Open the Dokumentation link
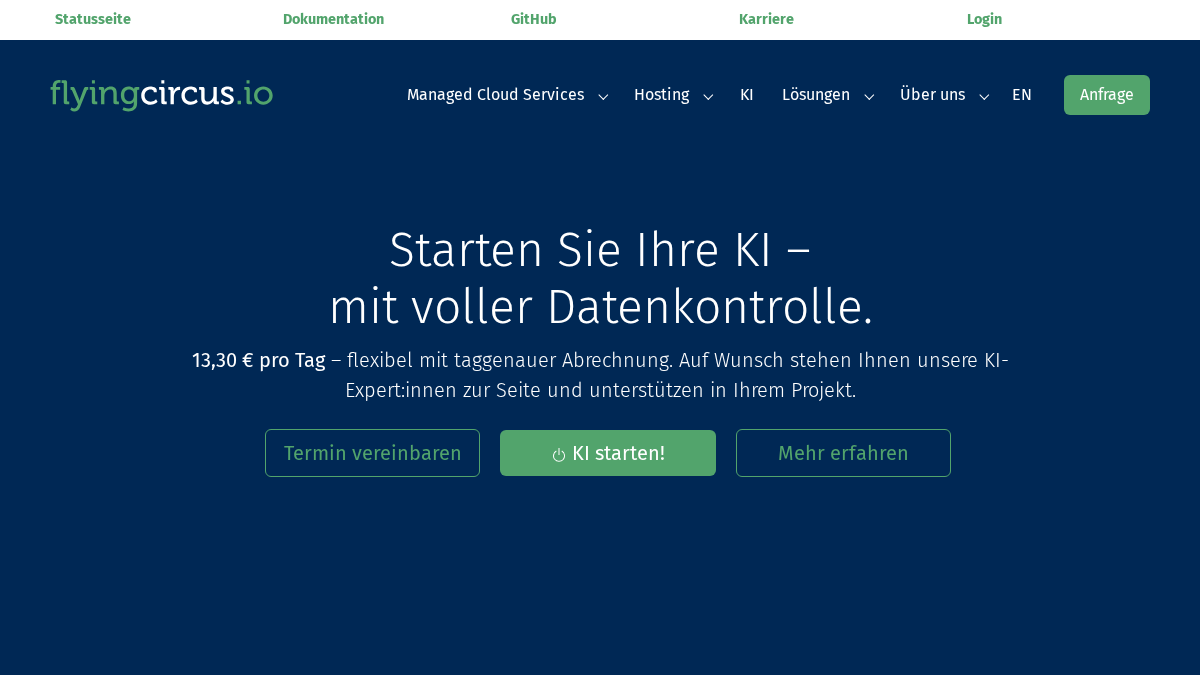Screen dimensions: 1200x675 (x=333, y=19)
